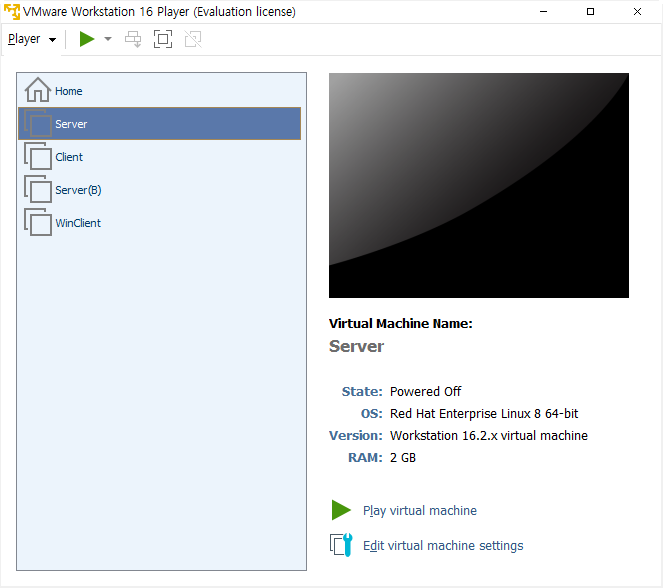Viewport: 663px width, 588px height.
Task: Select Home in the library list
Action: 160,90
